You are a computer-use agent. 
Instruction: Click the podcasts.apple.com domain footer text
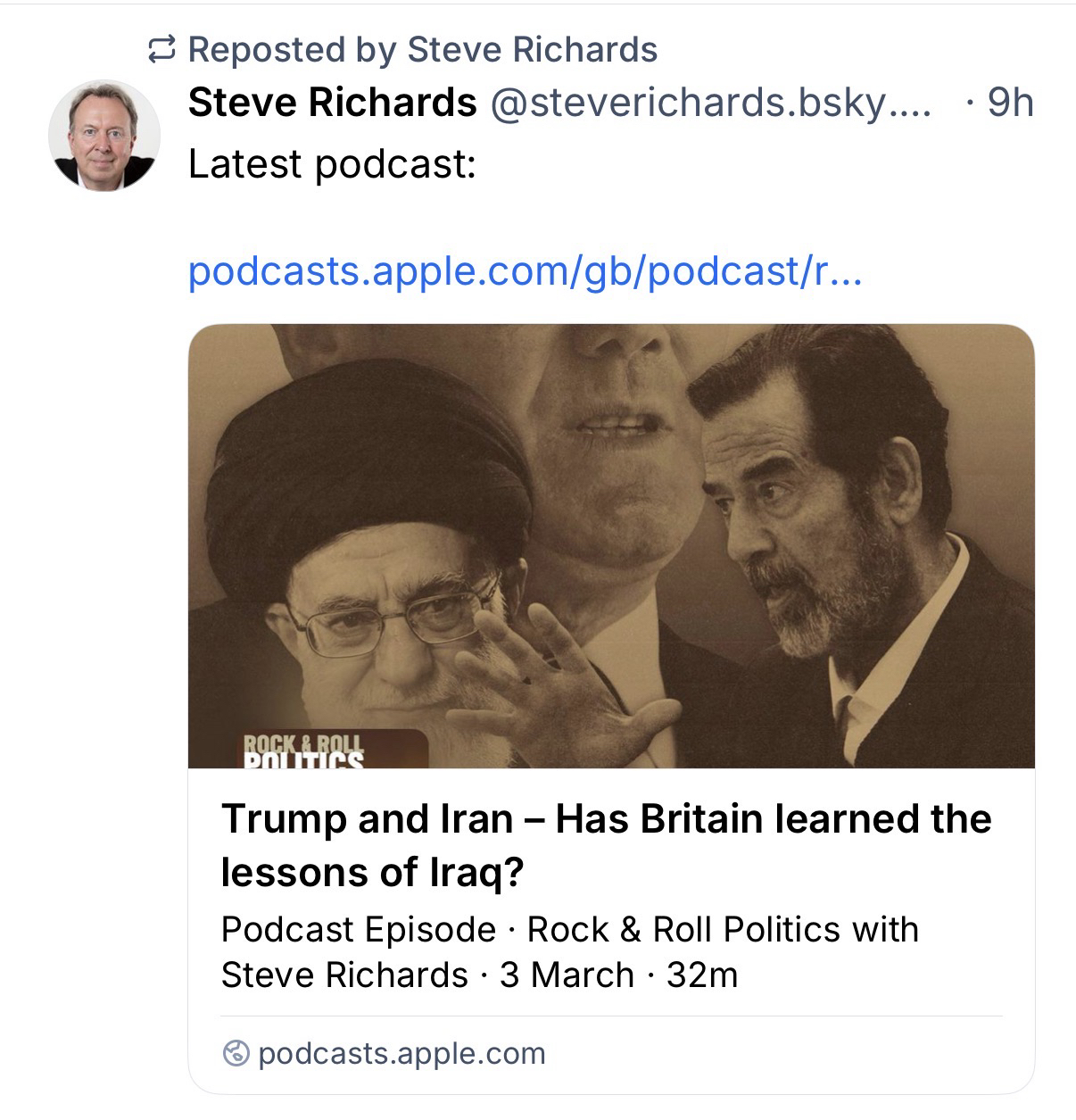[x=401, y=1054]
